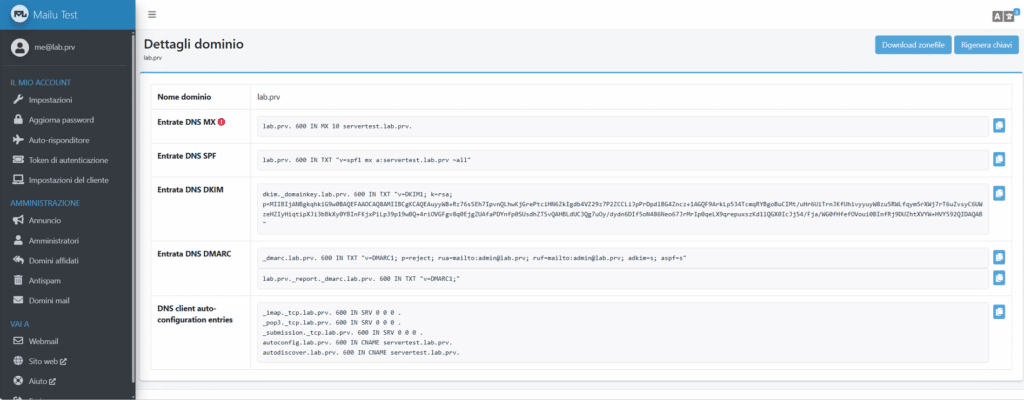
Task: Copy the DMARC p=reject entry
Action: 999,257
